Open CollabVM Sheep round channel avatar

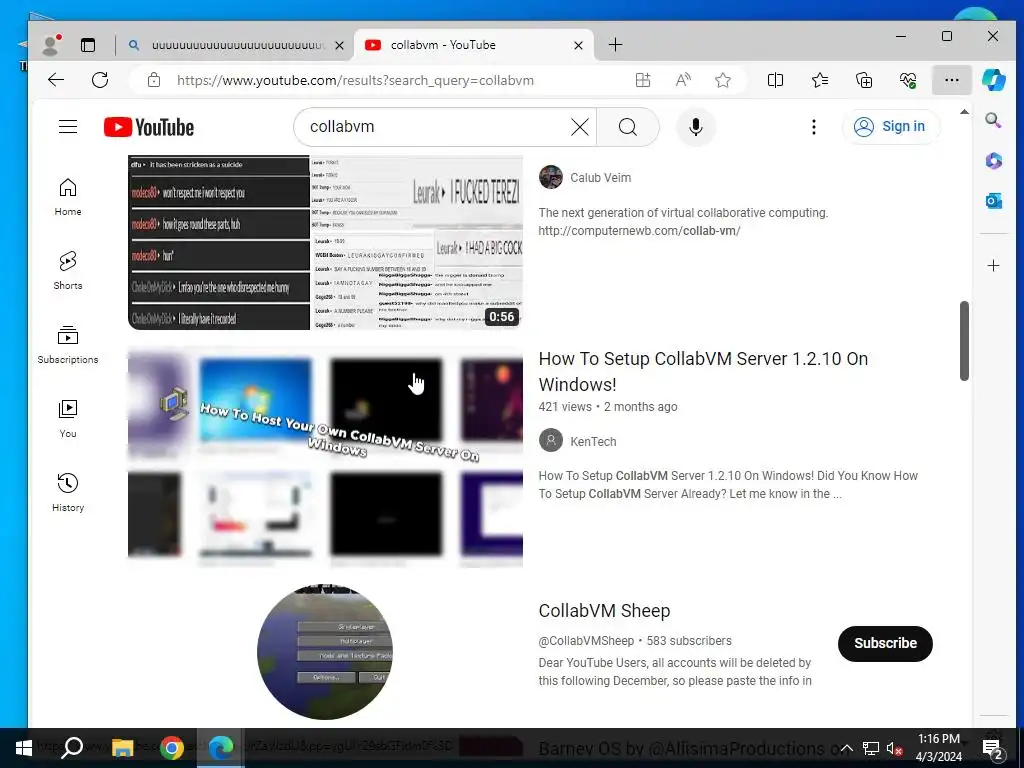pos(325,652)
